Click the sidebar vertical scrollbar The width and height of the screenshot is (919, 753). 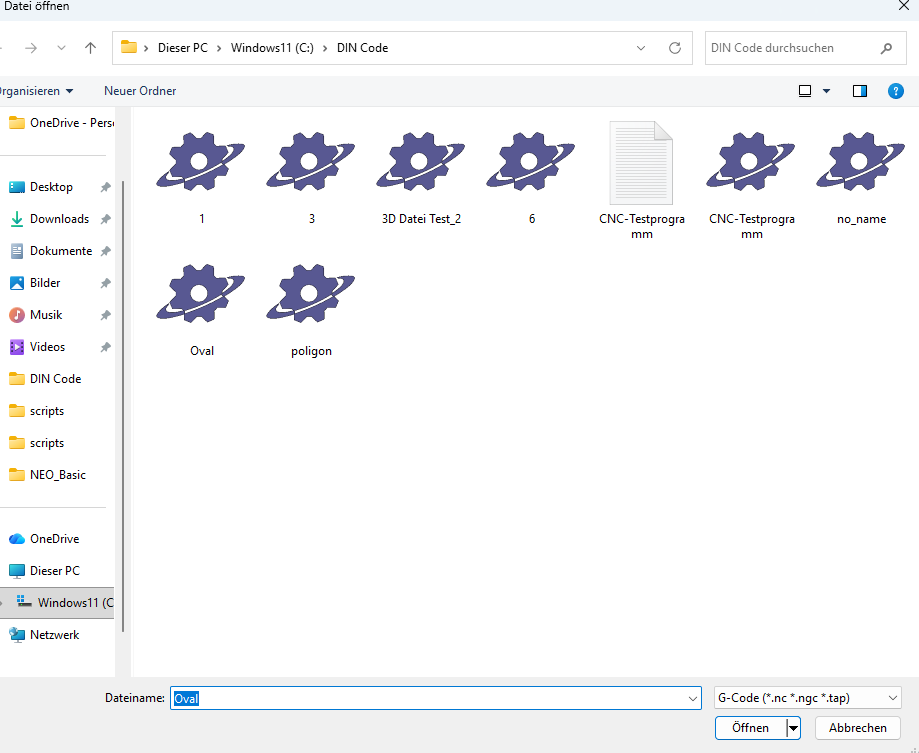pos(122,406)
